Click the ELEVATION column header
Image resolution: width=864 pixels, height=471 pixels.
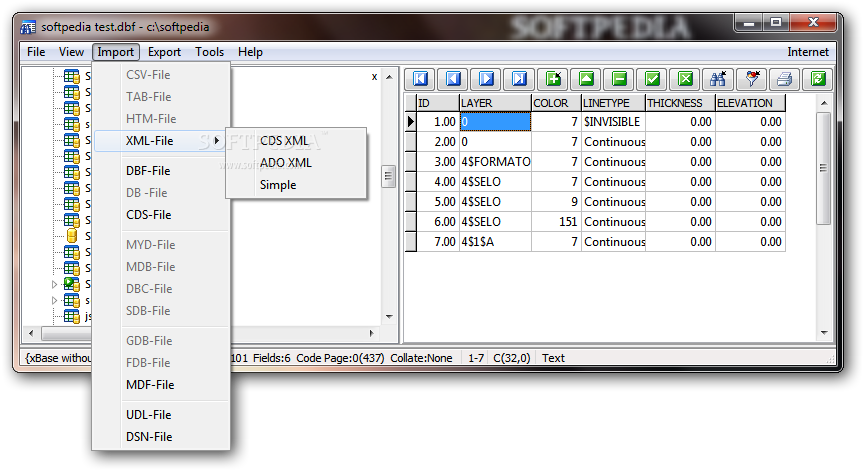pyautogui.click(x=750, y=103)
